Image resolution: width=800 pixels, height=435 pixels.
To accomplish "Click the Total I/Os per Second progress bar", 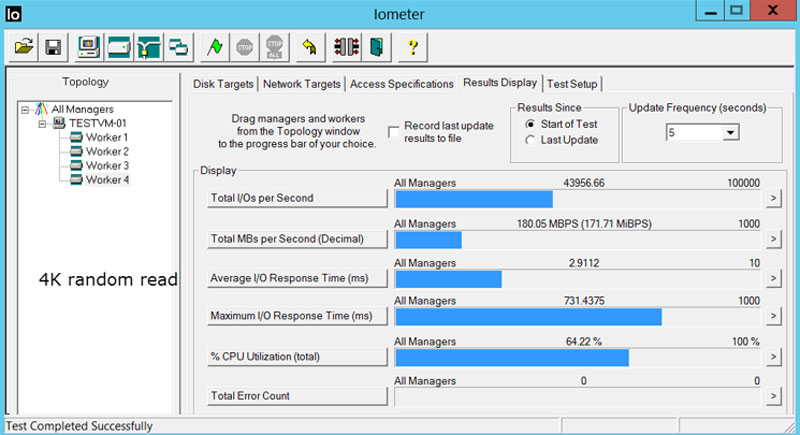I will [x=578, y=199].
